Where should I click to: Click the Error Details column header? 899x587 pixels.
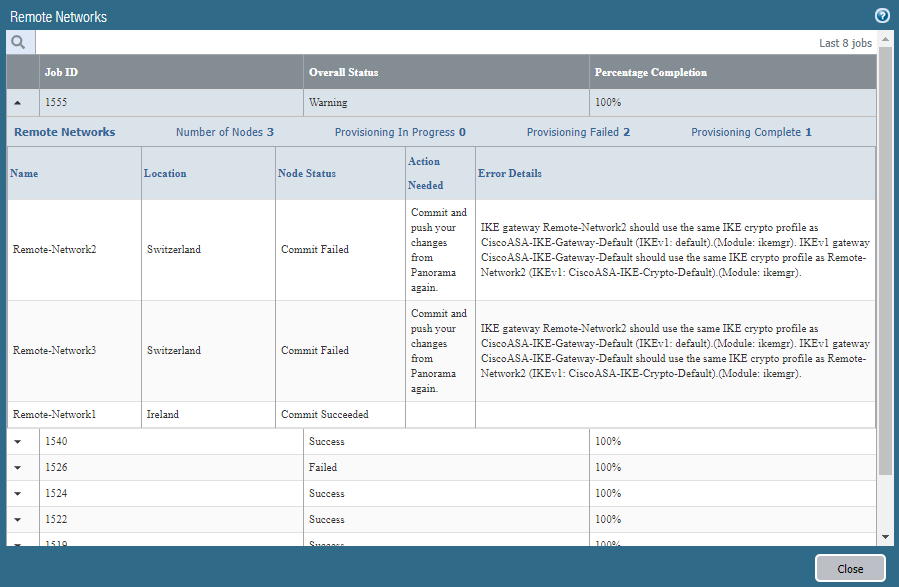(510, 173)
